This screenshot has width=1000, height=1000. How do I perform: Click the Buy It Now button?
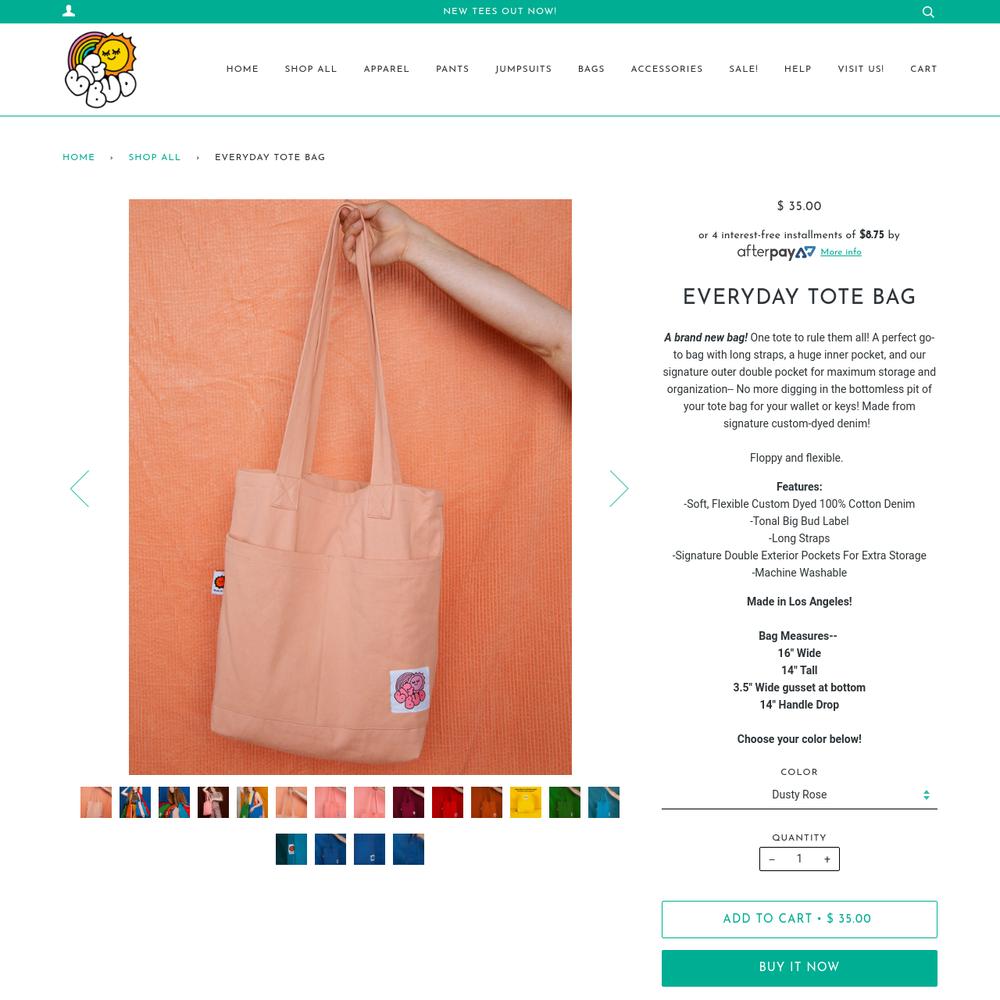click(799, 967)
